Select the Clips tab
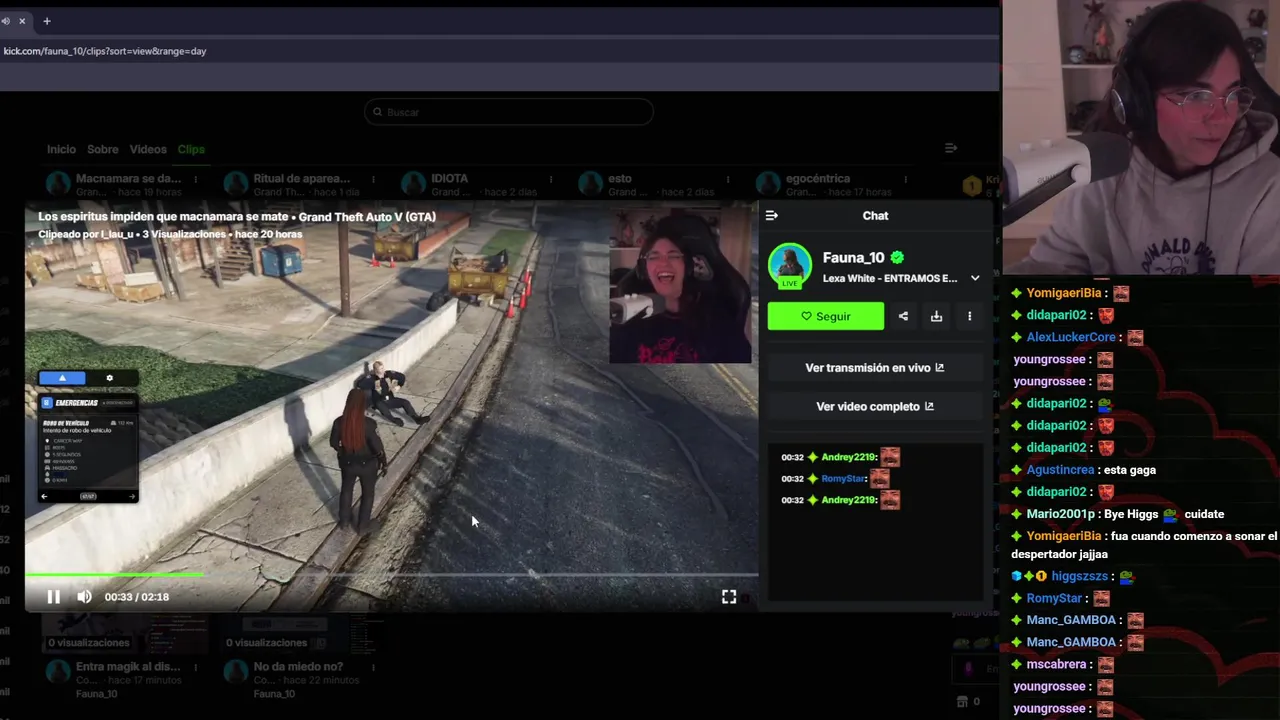Viewport: 1280px width, 720px height. coord(191,149)
